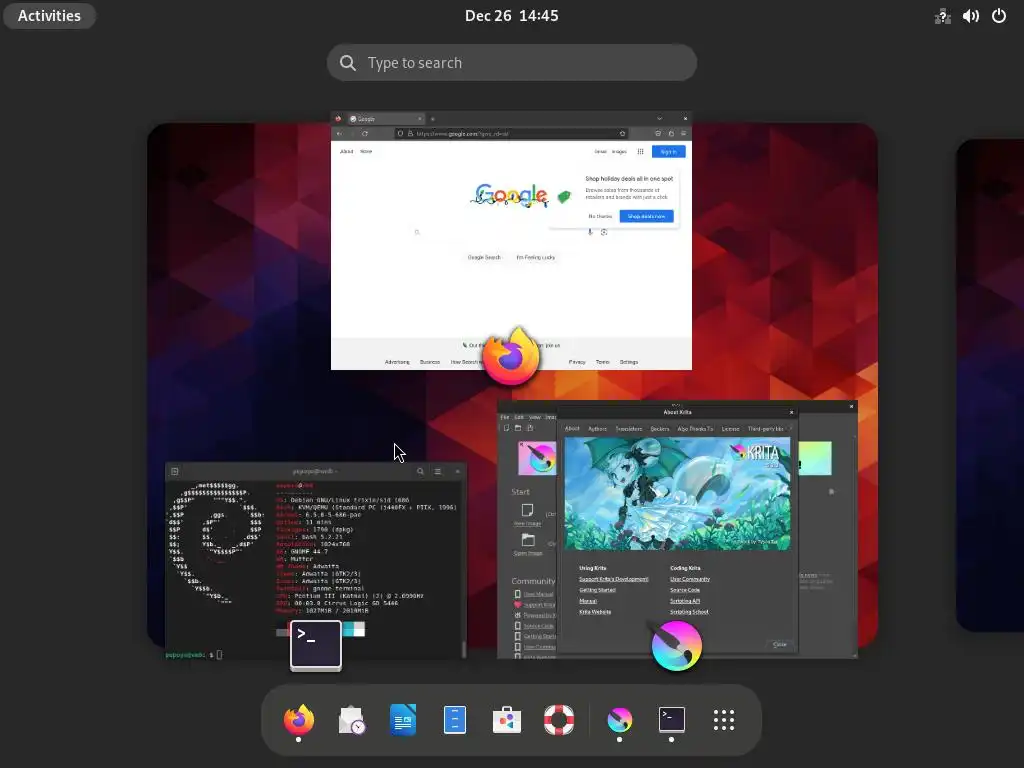This screenshot has height=768, width=1024.
Task: Click About link on Google page
Action: tap(346, 152)
